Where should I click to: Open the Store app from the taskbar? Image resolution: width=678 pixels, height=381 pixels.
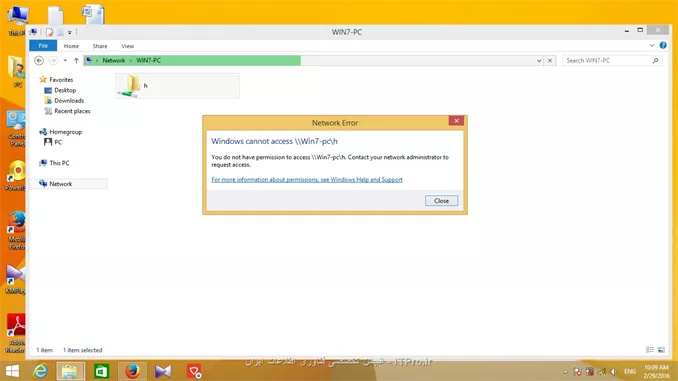pyautogui.click(x=101, y=371)
